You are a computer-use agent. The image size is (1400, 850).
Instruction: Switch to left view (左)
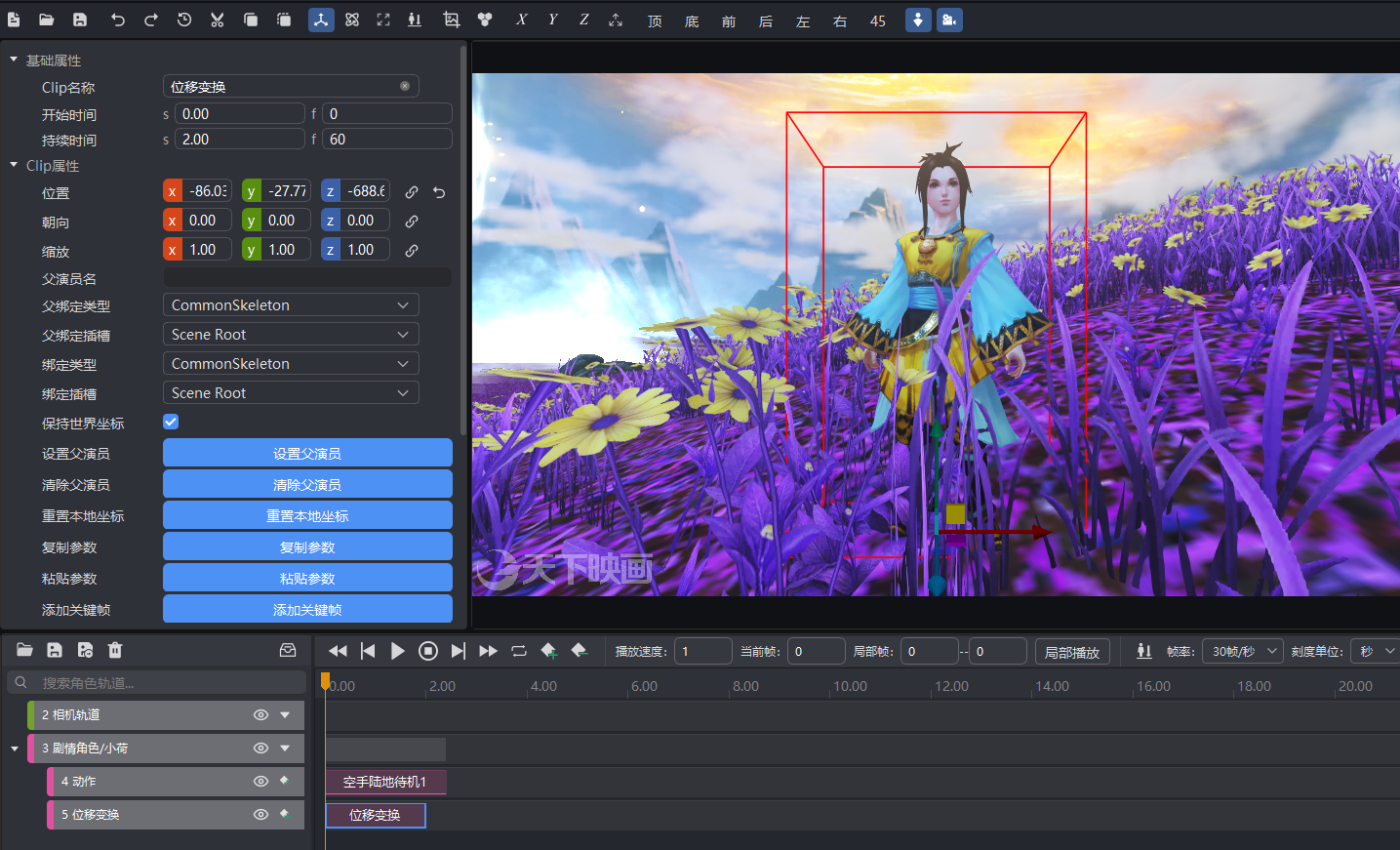tap(803, 20)
